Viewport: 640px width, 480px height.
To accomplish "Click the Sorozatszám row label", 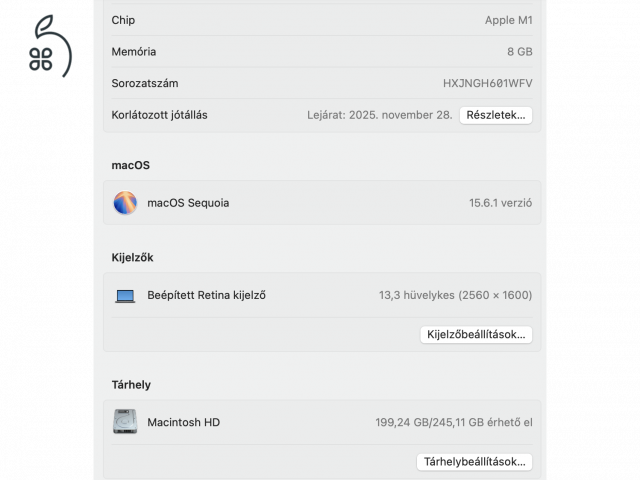I will click(145, 84).
